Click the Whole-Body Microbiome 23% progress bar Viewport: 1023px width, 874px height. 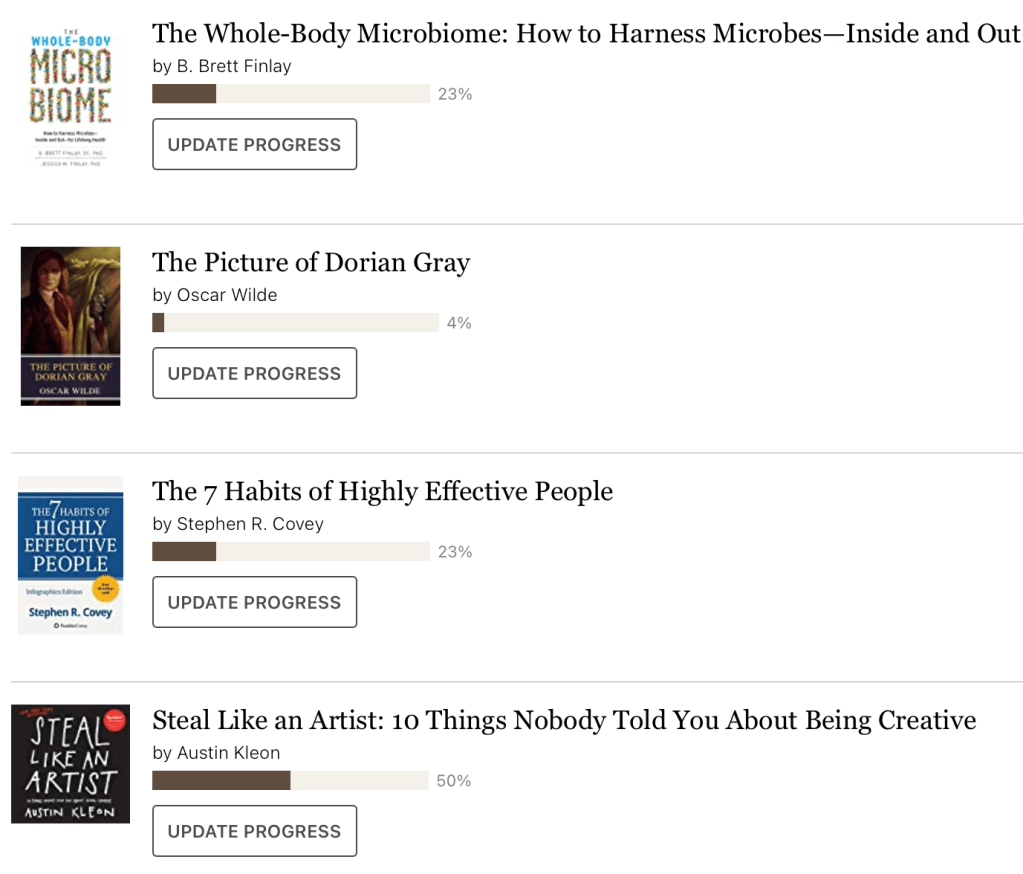pyautogui.click(x=290, y=94)
